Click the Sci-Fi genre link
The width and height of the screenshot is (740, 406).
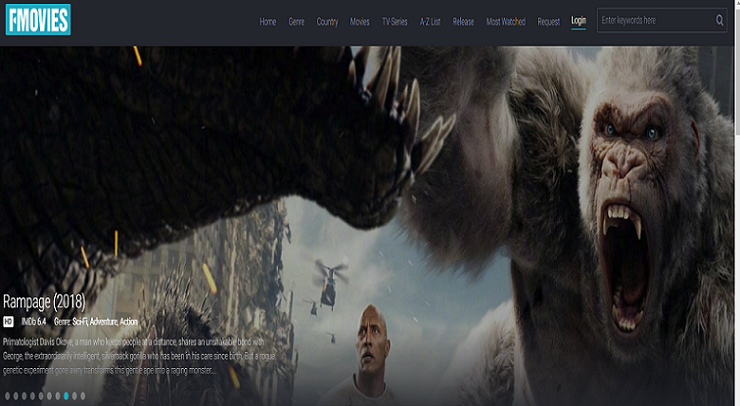click(80, 321)
